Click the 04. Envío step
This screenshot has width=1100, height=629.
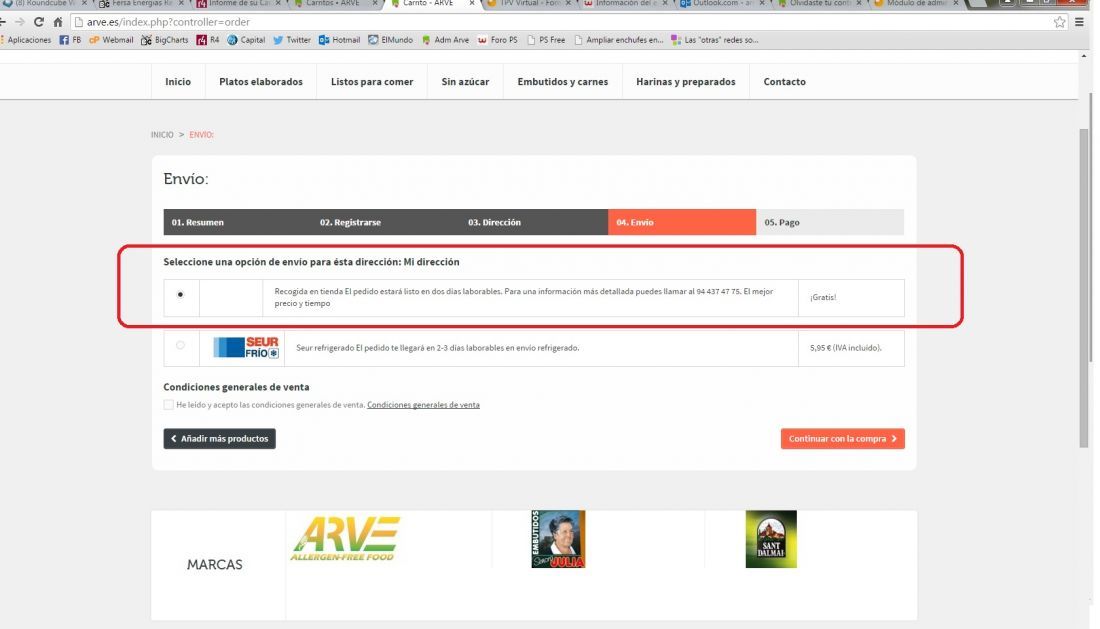(x=682, y=222)
